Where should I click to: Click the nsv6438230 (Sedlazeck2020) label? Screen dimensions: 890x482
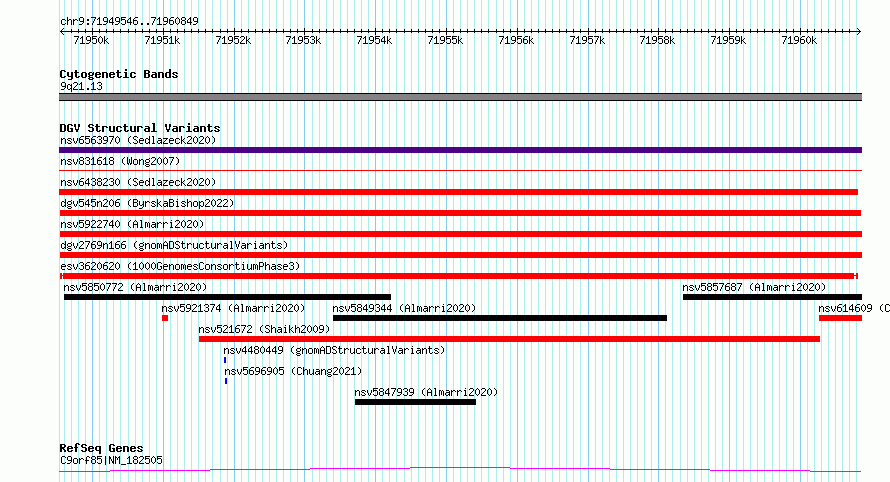[138, 182]
